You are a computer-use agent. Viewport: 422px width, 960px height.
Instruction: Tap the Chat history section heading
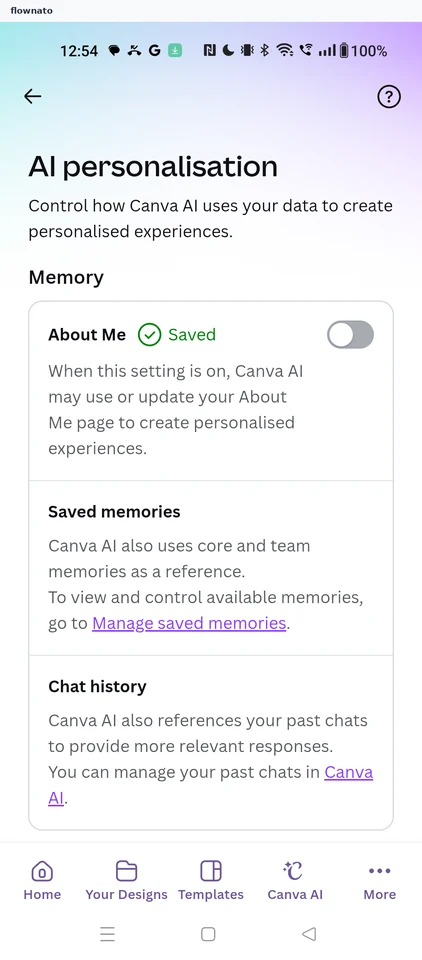click(x=97, y=686)
